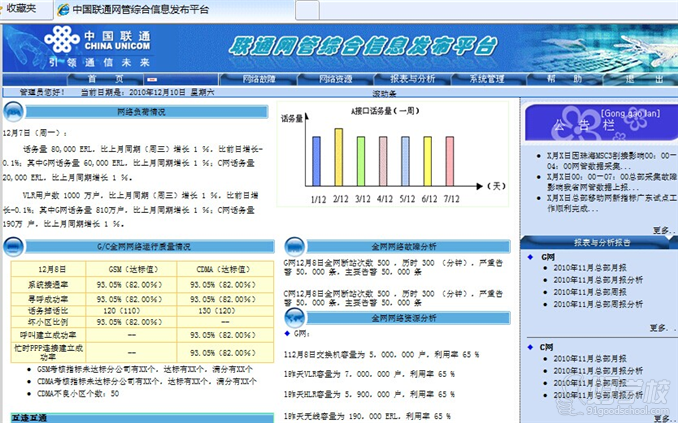
Task: Open G网 2010年11月总部月报分析 report
Action: [598, 280]
